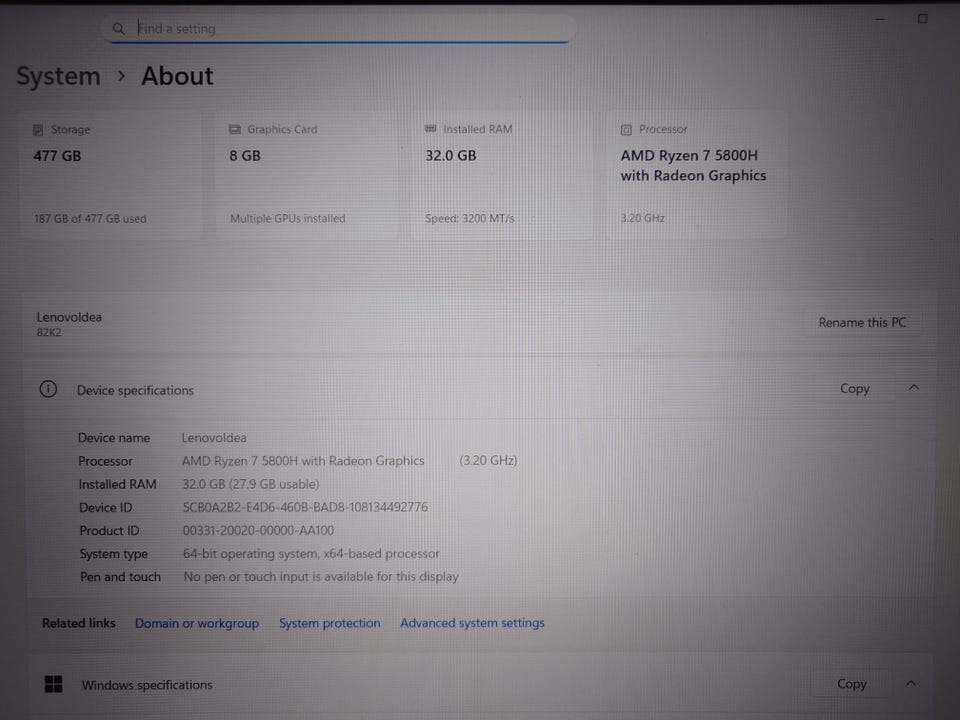This screenshot has width=960, height=720.
Task: Click 'Speed: 3200 MT/s' text
Action: [470, 219]
